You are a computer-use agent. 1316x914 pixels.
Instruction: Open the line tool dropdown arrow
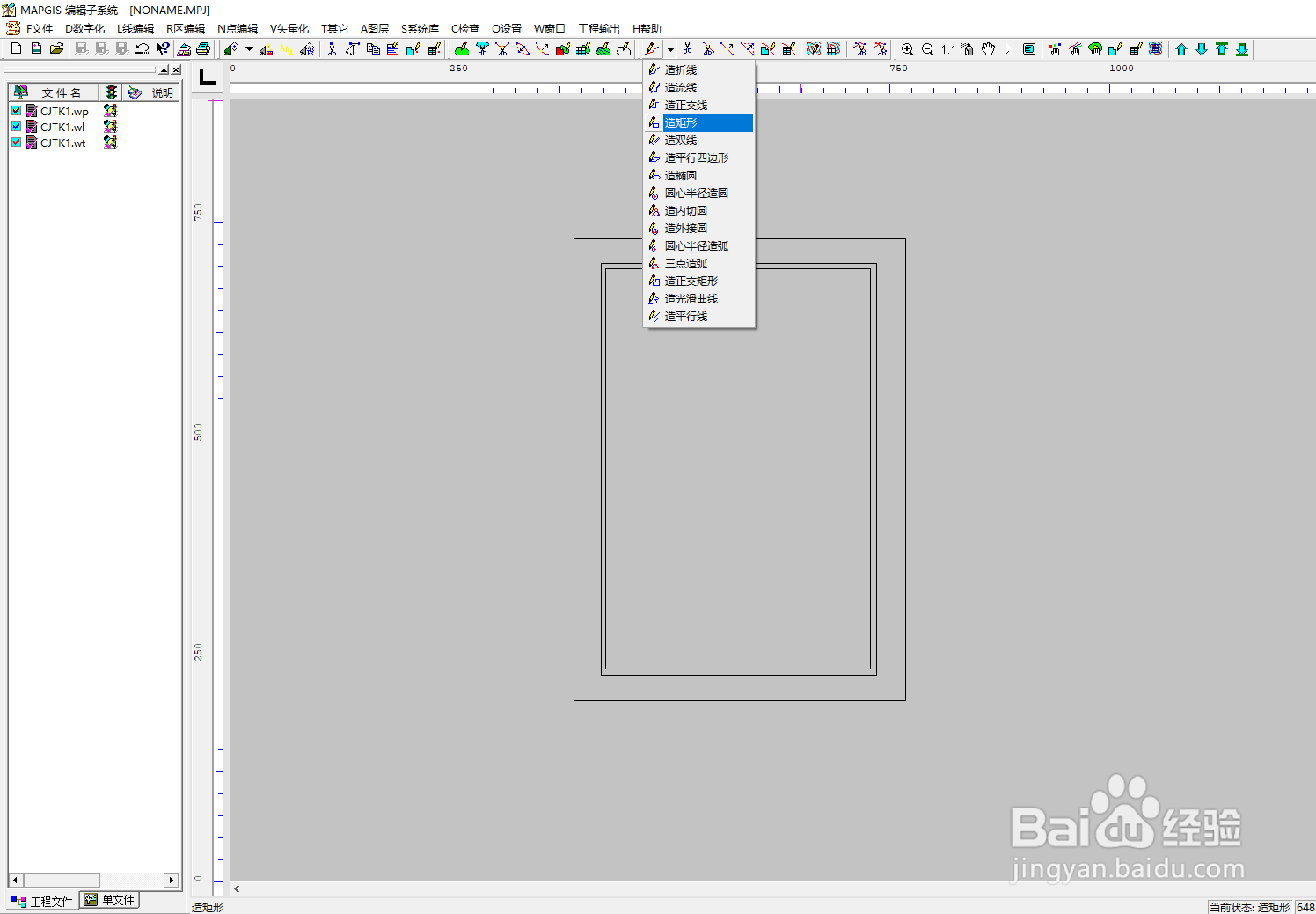click(670, 49)
